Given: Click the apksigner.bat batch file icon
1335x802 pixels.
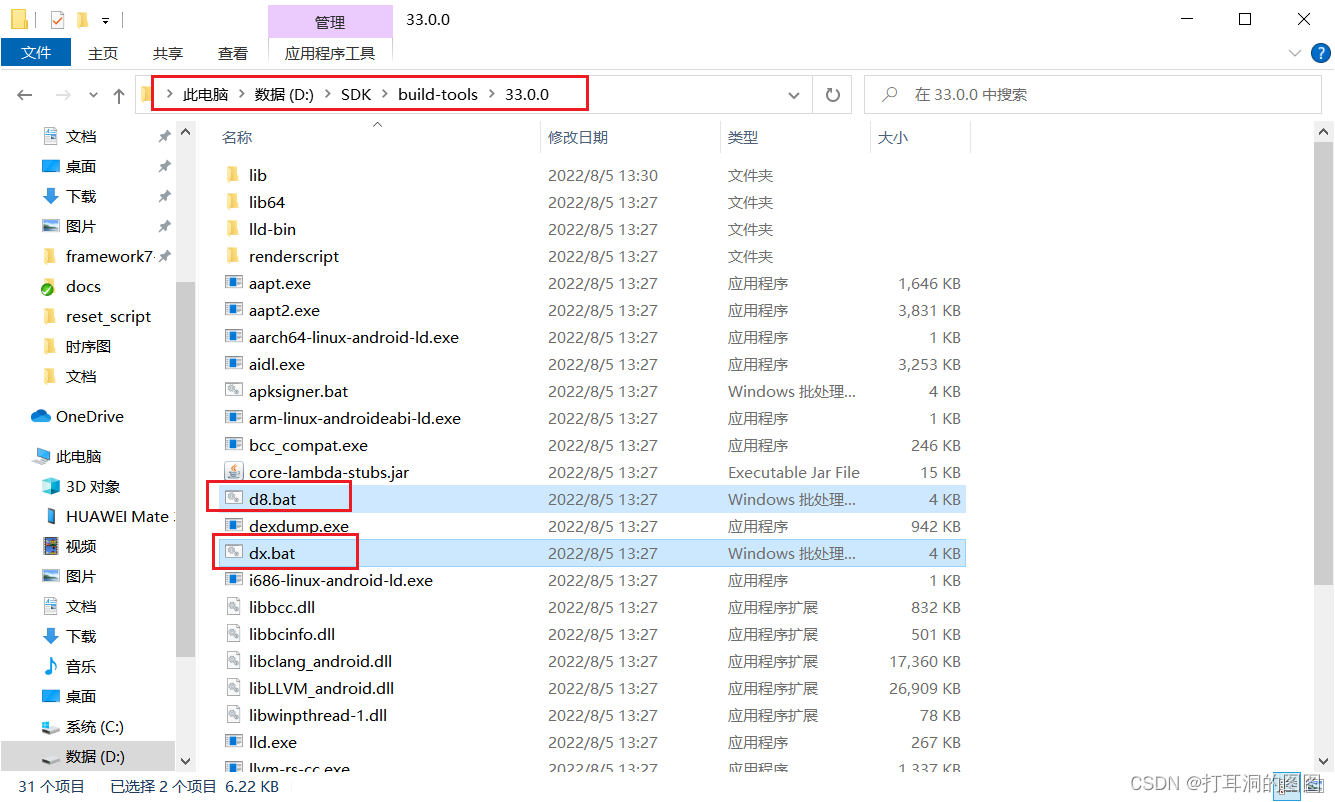Looking at the screenshot, I should click(233, 391).
